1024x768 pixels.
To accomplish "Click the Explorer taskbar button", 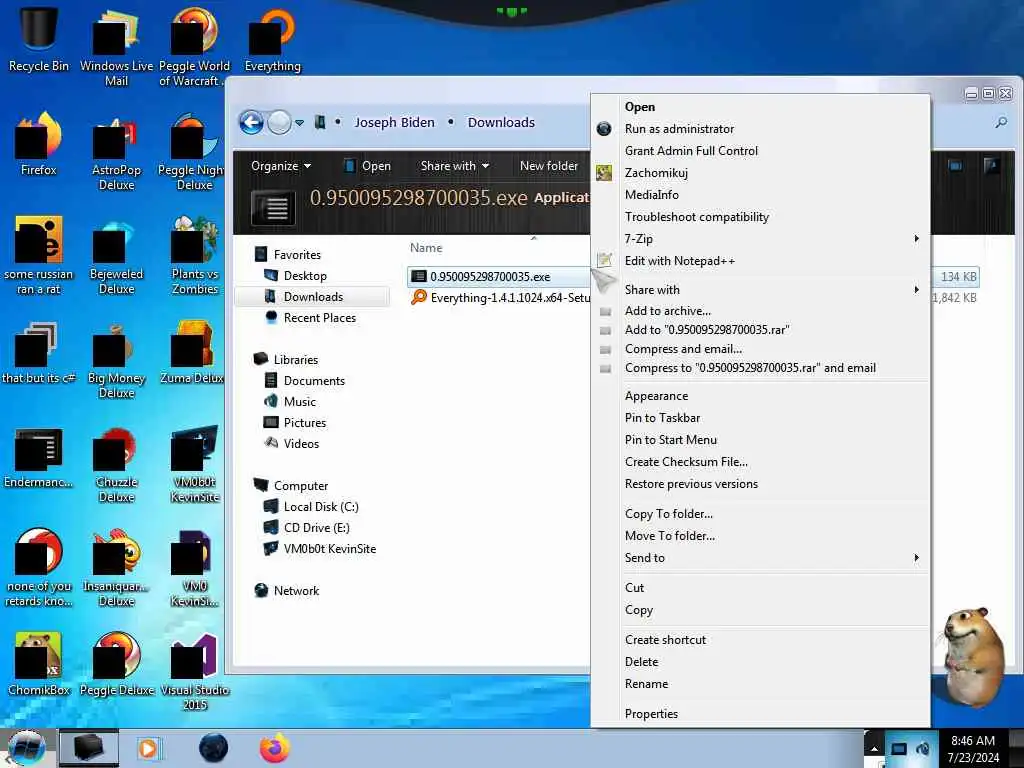I will [x=89, y=748].
